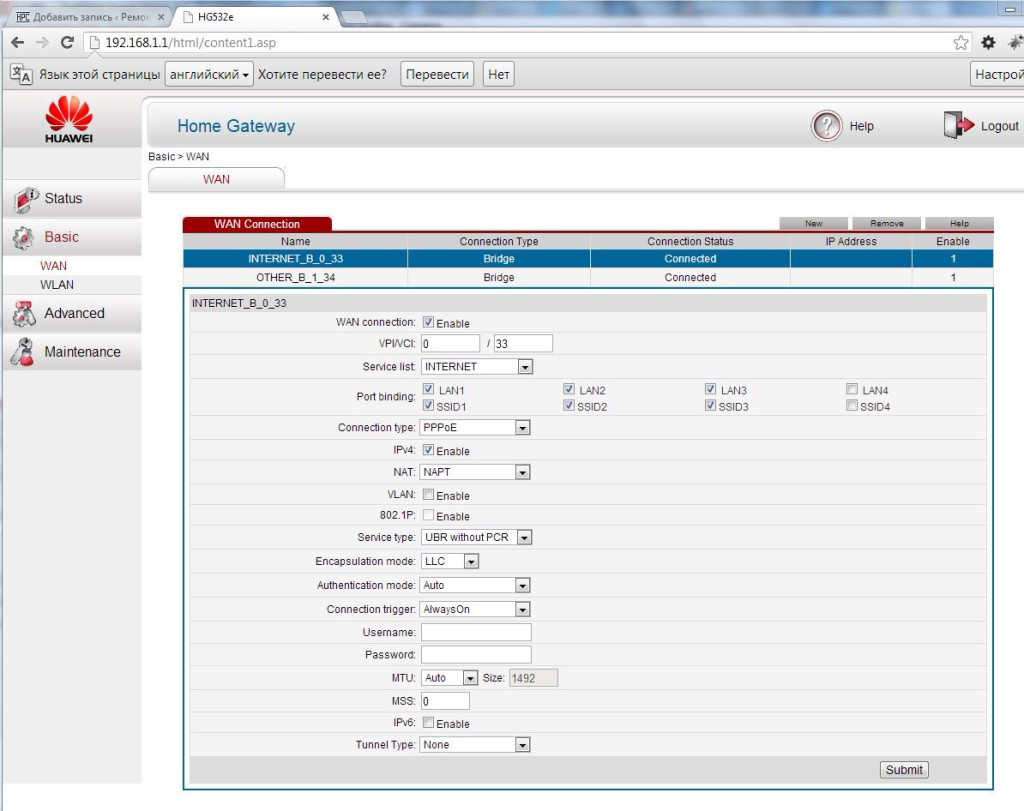Viewport: 1024px width, 811px height.
Task: Click the New connection button
Action: pos(814,223)
